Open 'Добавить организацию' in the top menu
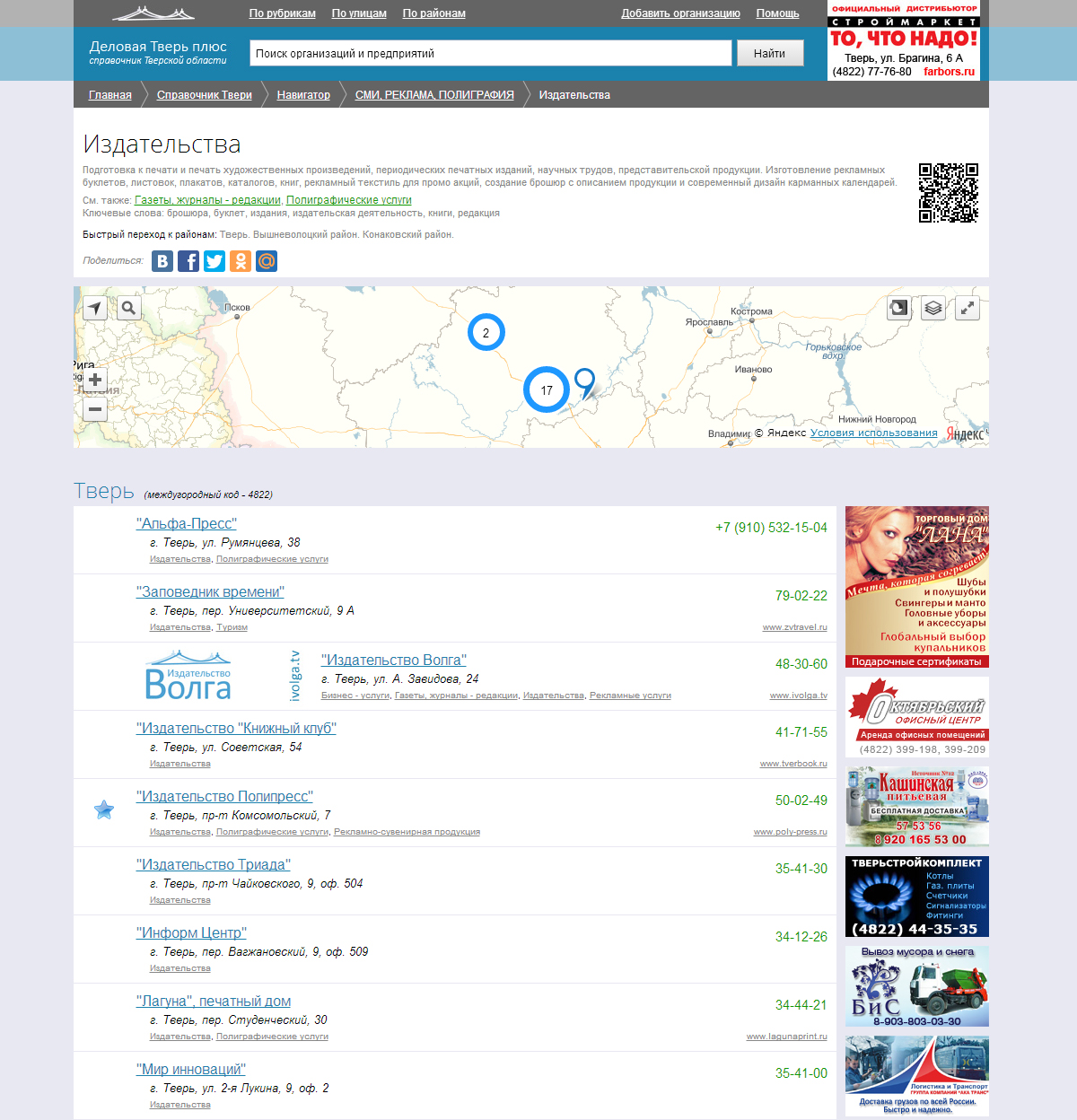Screen dimensions: 1077x1120 pos(681,13)
